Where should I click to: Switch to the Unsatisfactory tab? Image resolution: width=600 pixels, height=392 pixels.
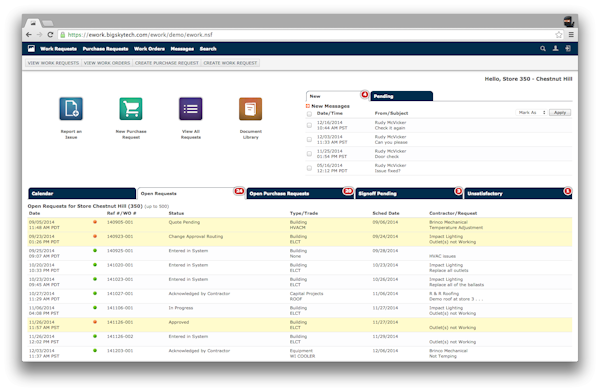pyautogui.click(x=518, y=193)
